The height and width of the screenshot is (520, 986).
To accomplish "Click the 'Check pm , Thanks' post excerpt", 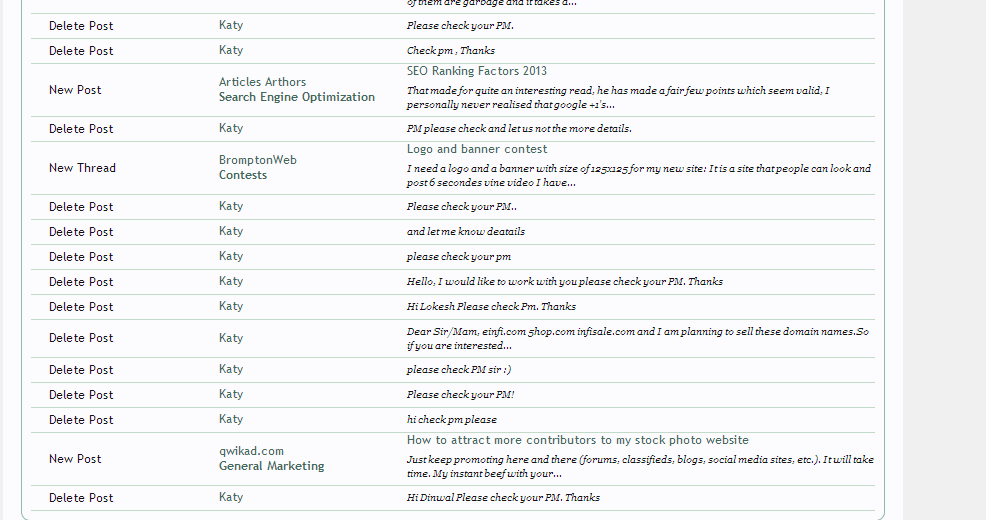I will pos(451,50).
